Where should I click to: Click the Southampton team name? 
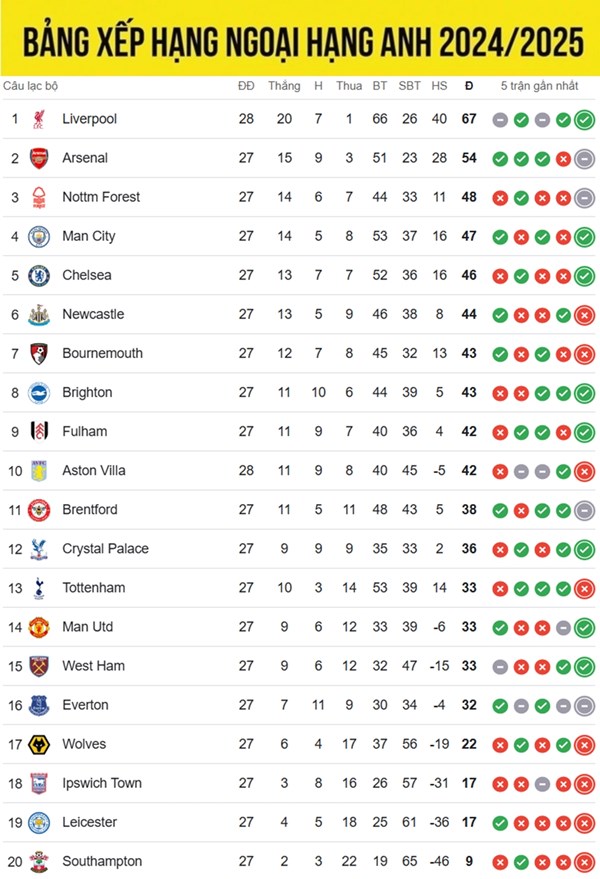[x=102, y=862]
